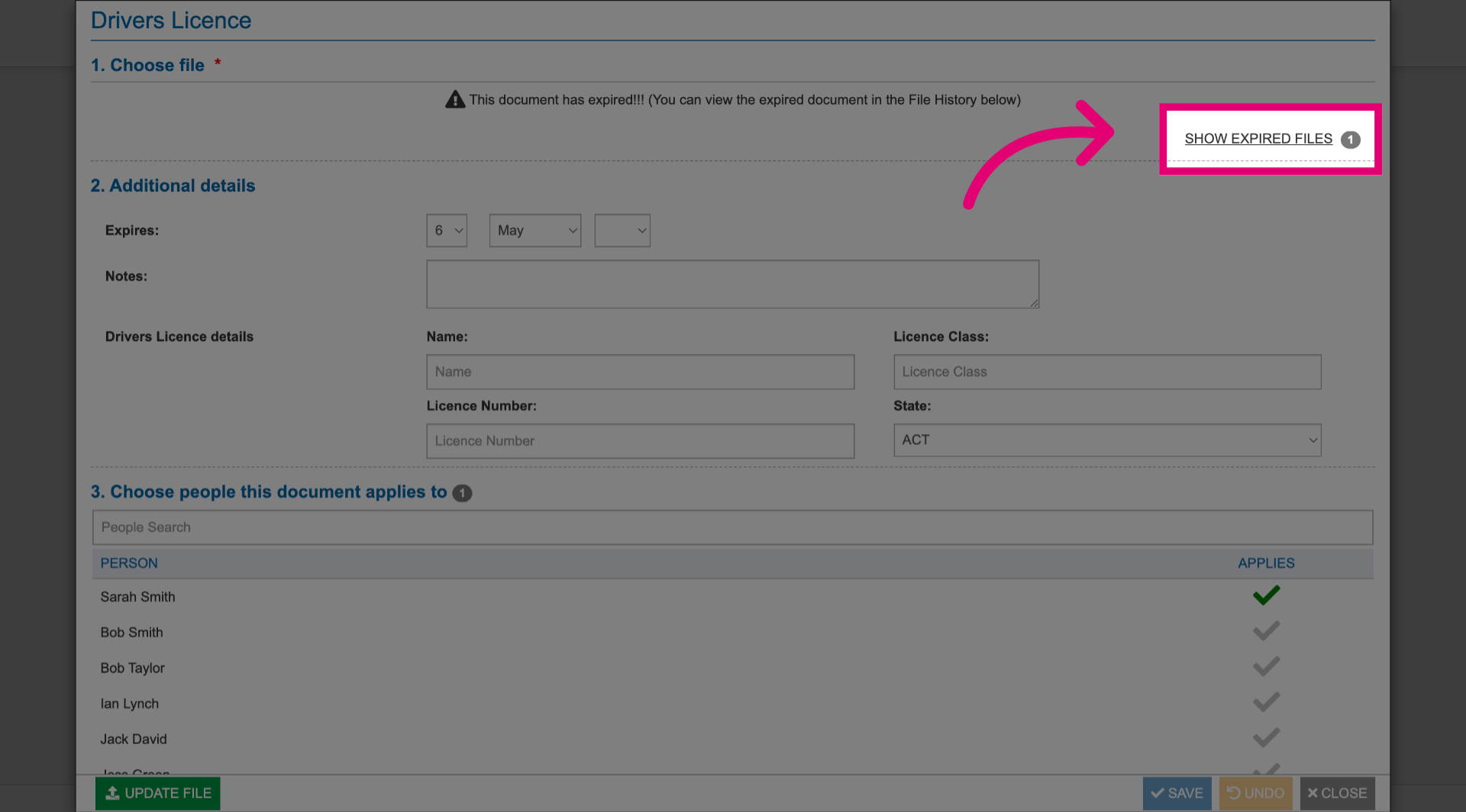The width and height of the screenshot is (1466, 812).
Task: Select the Sarah Smith row name
Action: tap(137, 597)
